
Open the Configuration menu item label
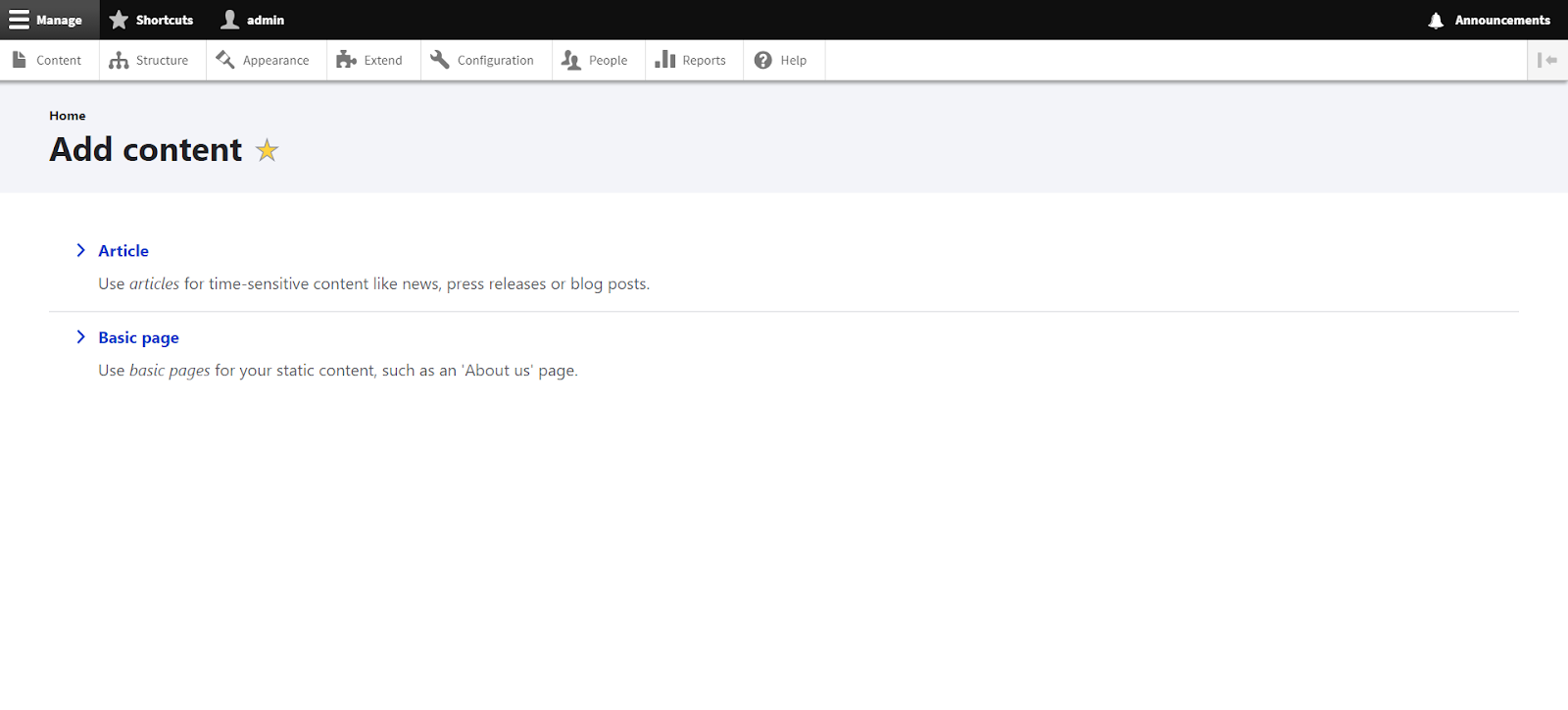496,60
